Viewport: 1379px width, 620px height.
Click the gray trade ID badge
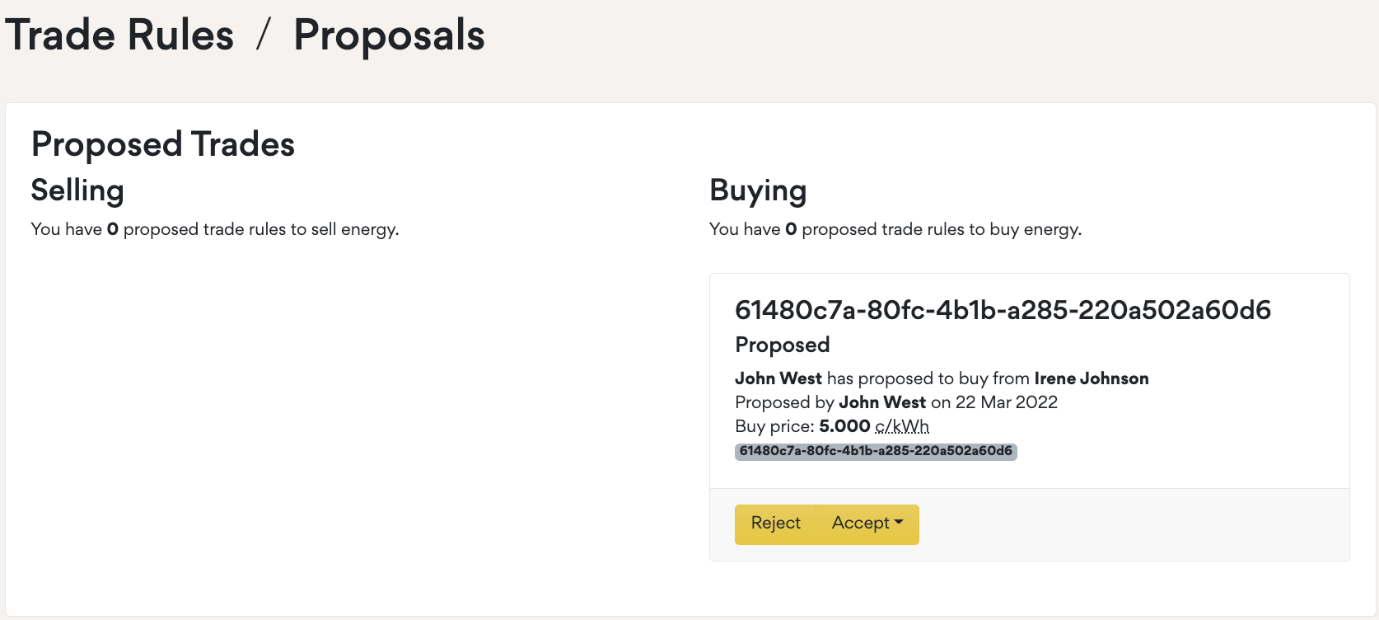click(x=876, y=451)
